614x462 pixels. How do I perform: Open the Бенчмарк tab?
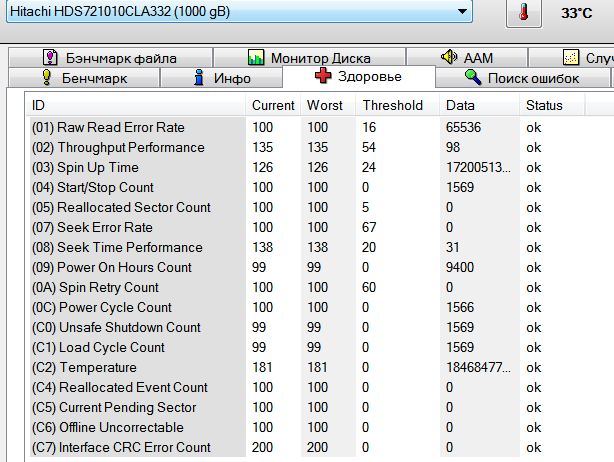pyautogui.click(x=84, y=78)
